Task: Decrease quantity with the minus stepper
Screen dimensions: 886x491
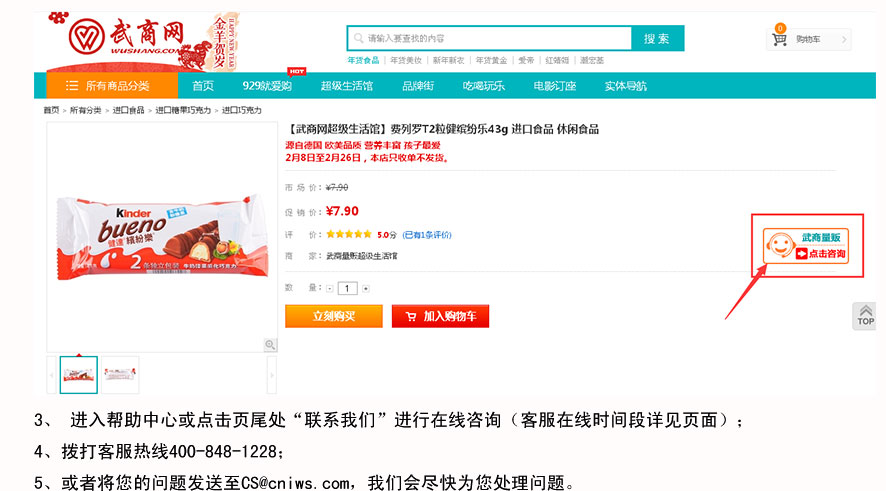Action: (x=330, y=289)
